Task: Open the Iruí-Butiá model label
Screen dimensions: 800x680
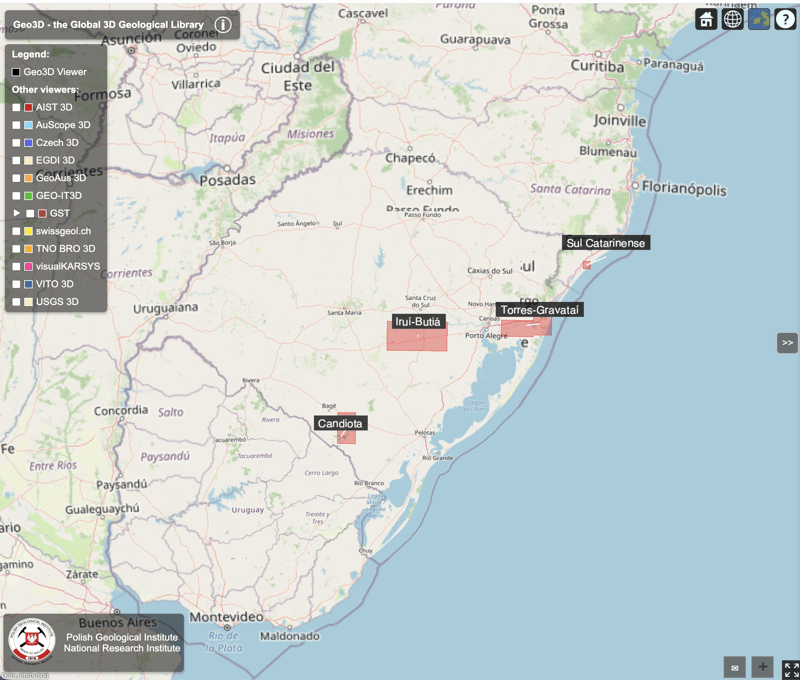Action: tap(418, 322)
